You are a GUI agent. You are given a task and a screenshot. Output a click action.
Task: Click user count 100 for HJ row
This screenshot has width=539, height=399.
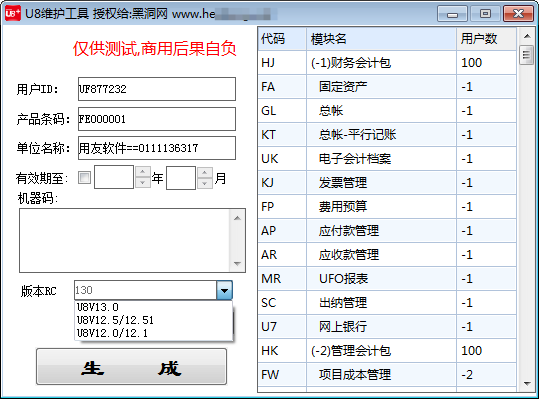pos(486,63)
